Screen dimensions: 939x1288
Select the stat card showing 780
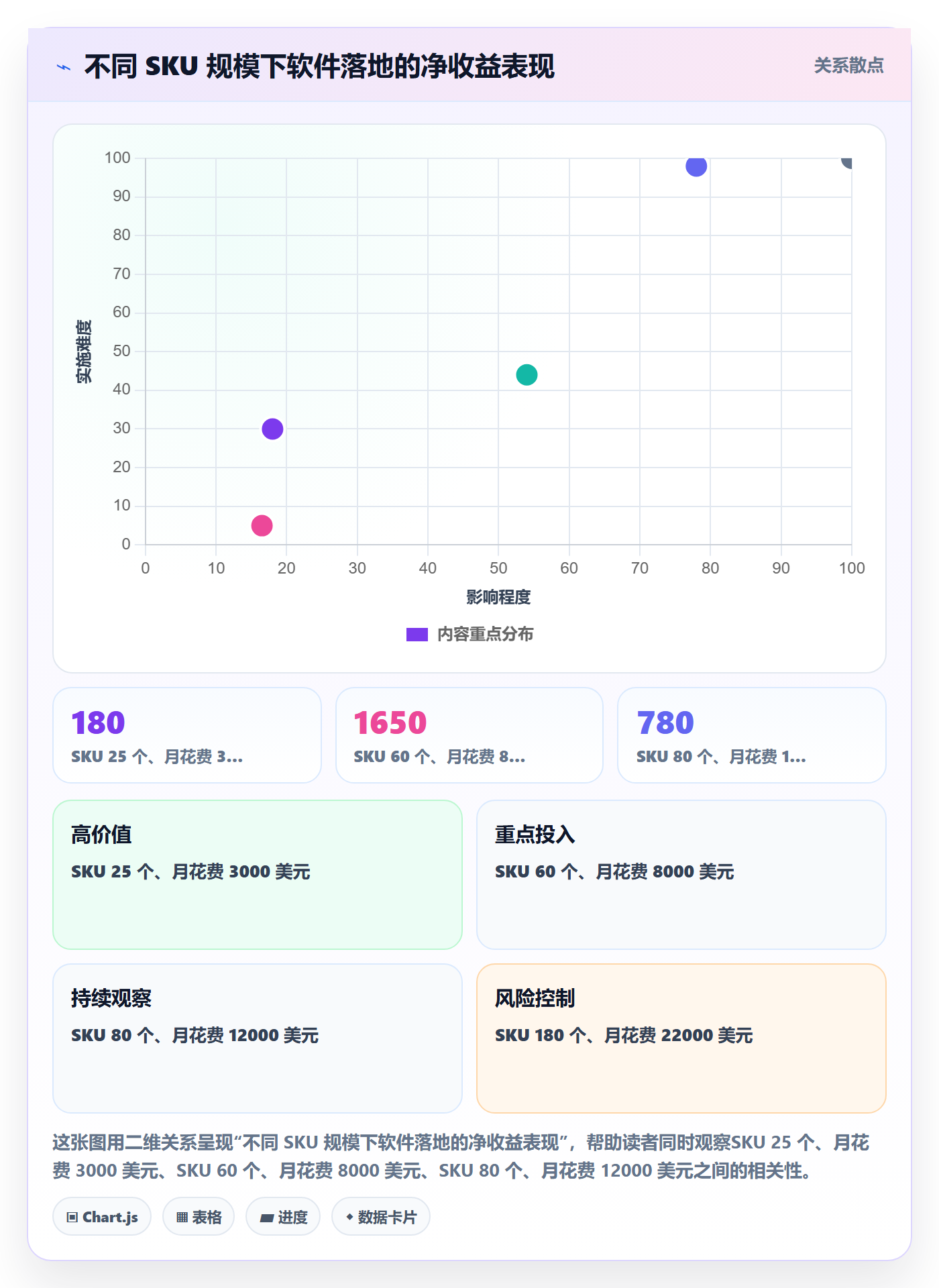(752, 735)
